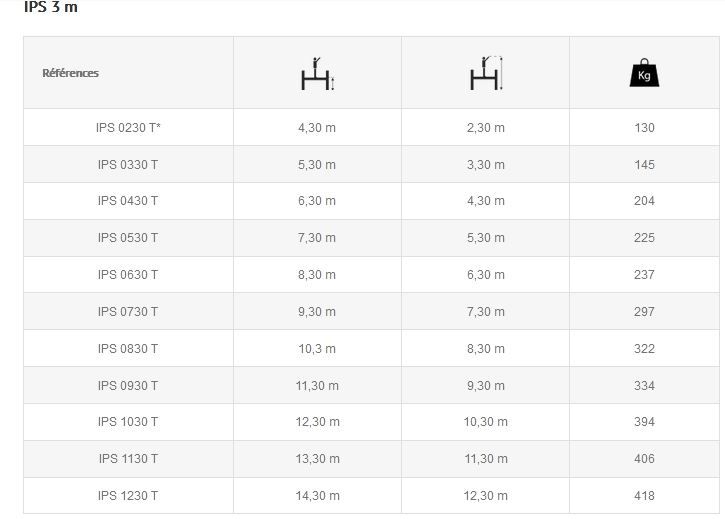Click the IPS 0530 T reference cell
Viewport: 725px width, 519px height.
pos(128,238)
